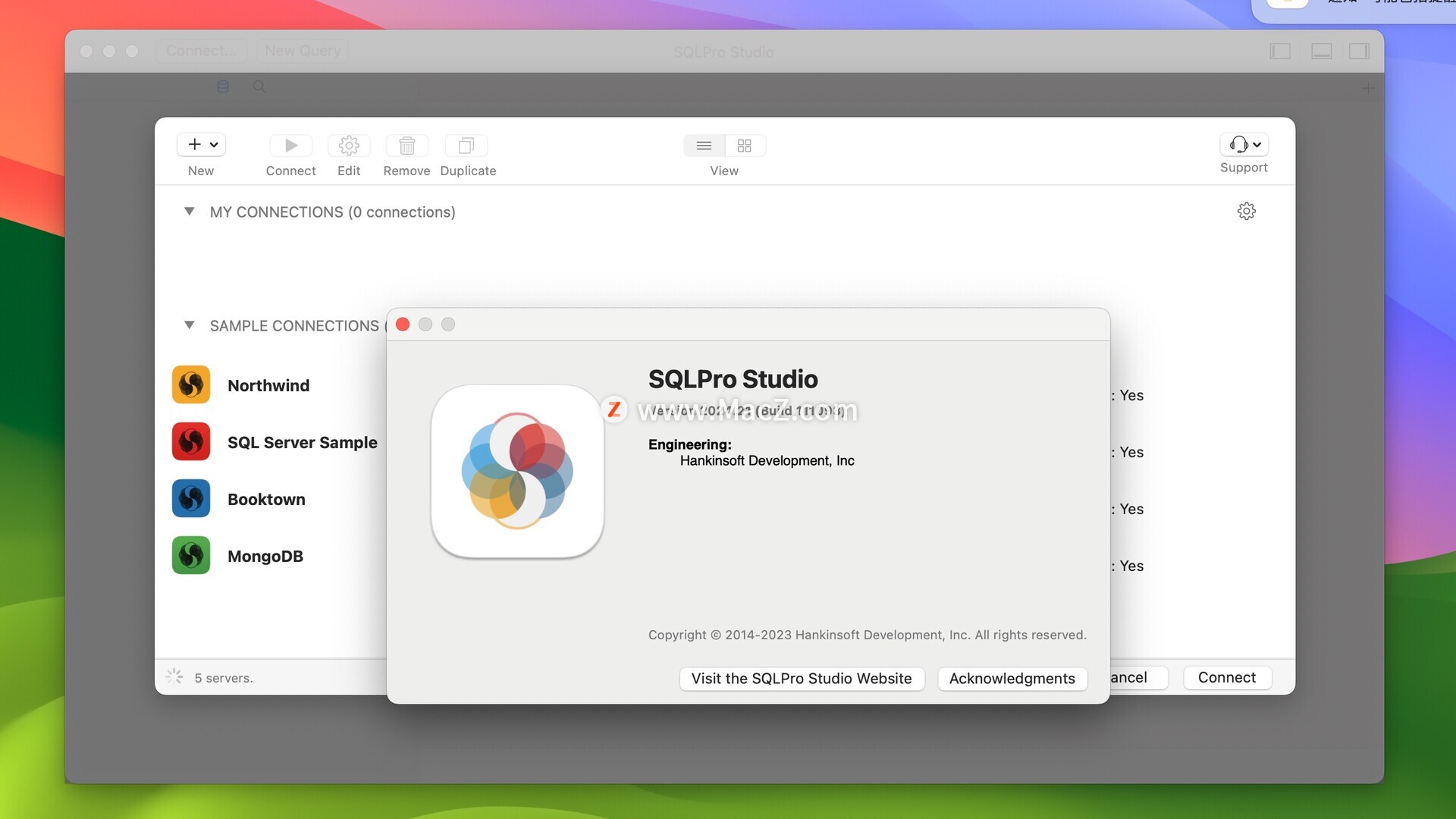The height and width of the screenshot is (819, 1456).
Task: Open the Support dropdown menu
Action: coord(1244,145)
